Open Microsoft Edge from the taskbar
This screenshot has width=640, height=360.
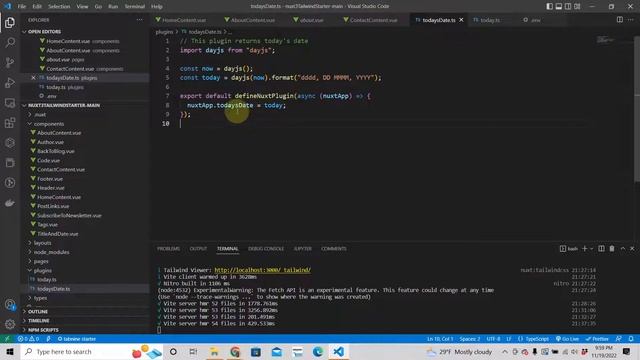tap(318, 351)
